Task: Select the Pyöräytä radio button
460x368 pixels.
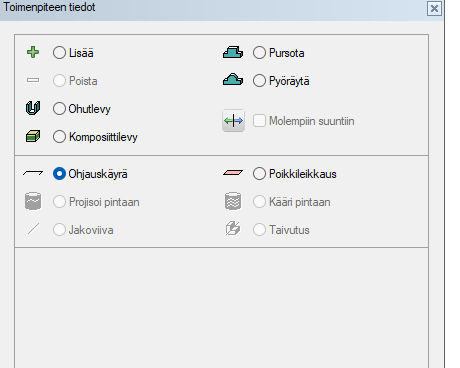Action: pyautogui.click(x=259, y=81)
